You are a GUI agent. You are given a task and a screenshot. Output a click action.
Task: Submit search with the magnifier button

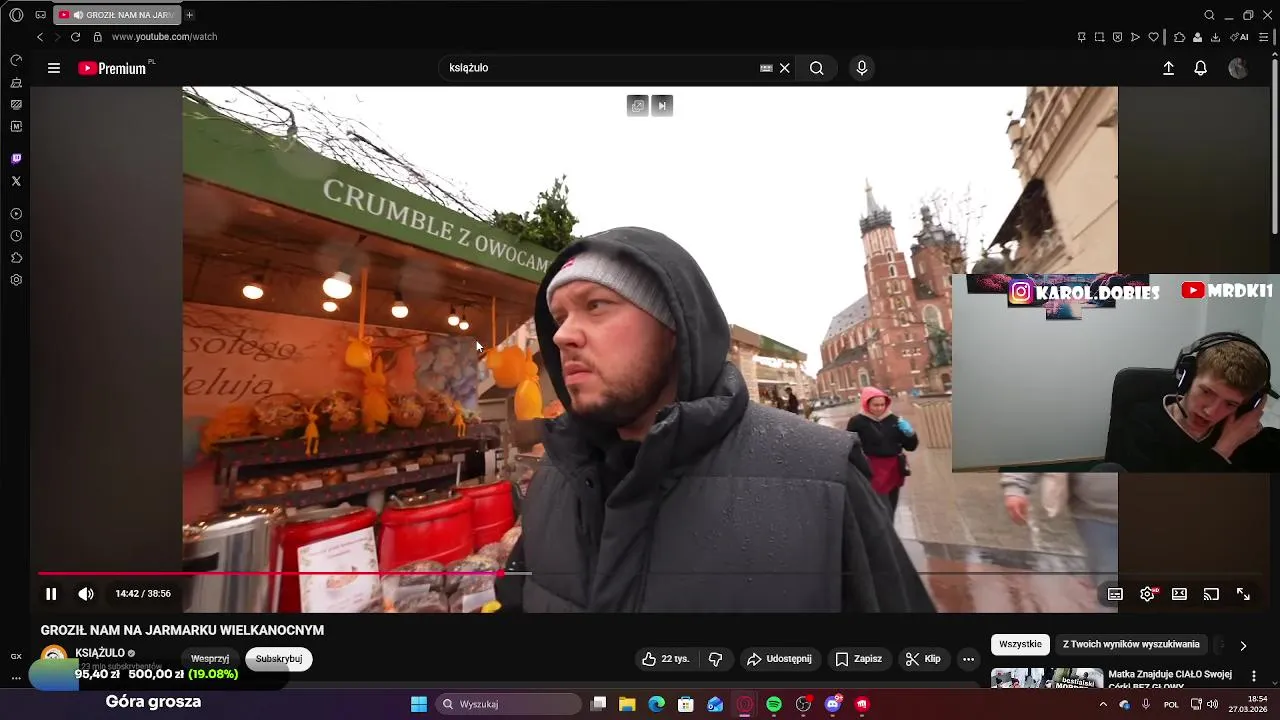point(817,68)
